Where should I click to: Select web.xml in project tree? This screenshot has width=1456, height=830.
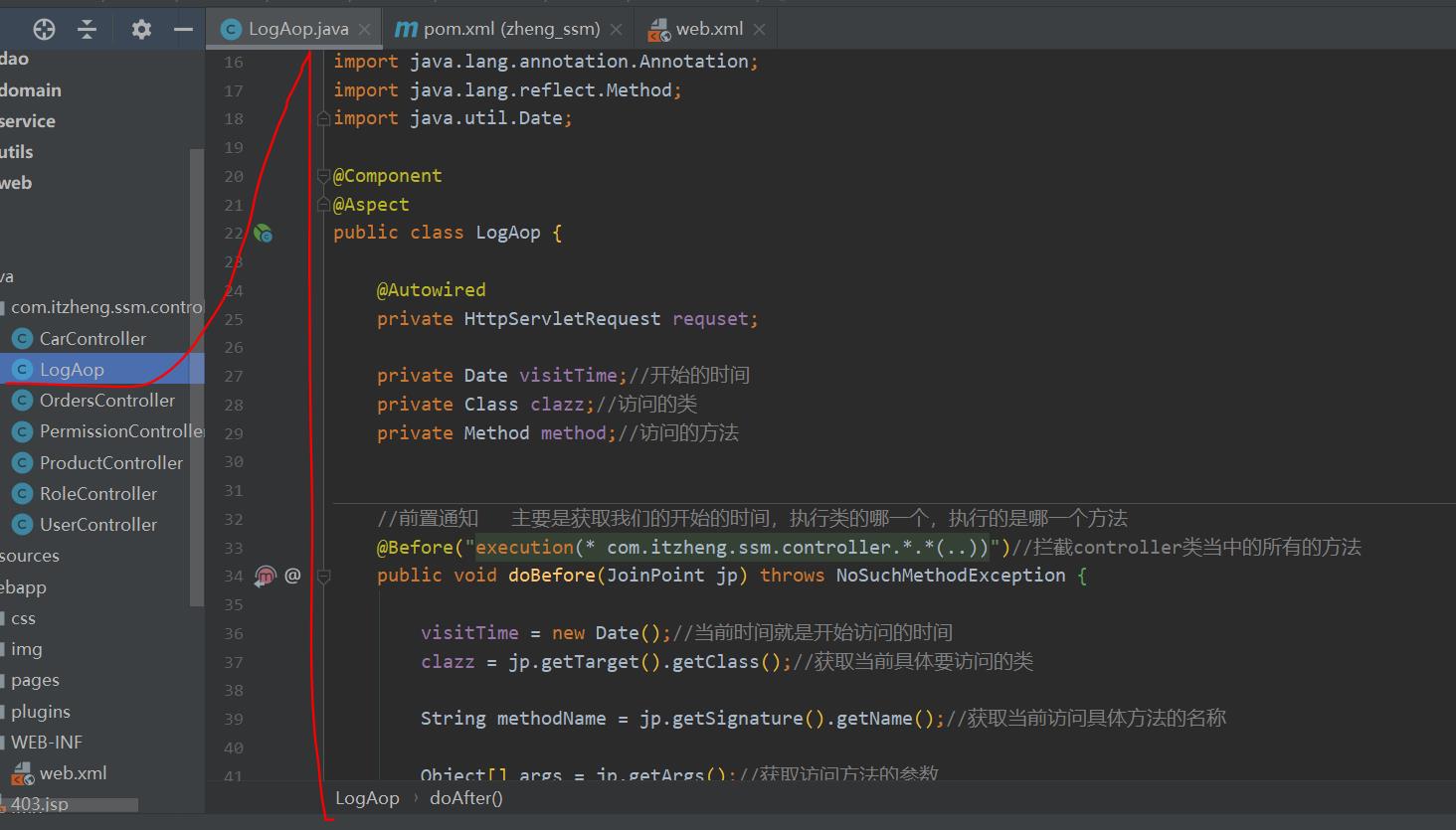pyautogui.click(x=73, y=772)
